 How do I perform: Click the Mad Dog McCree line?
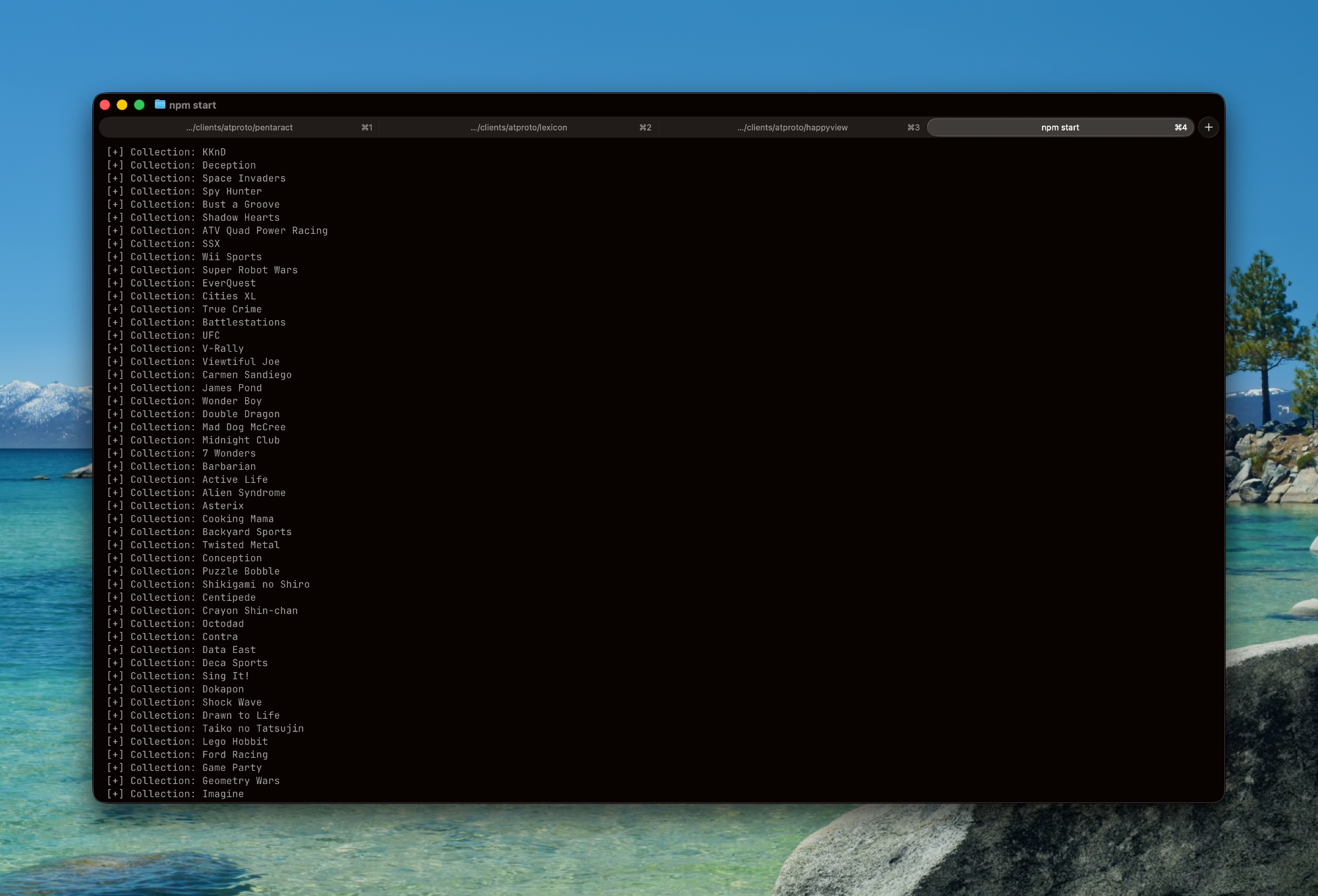tap(196, 427)
